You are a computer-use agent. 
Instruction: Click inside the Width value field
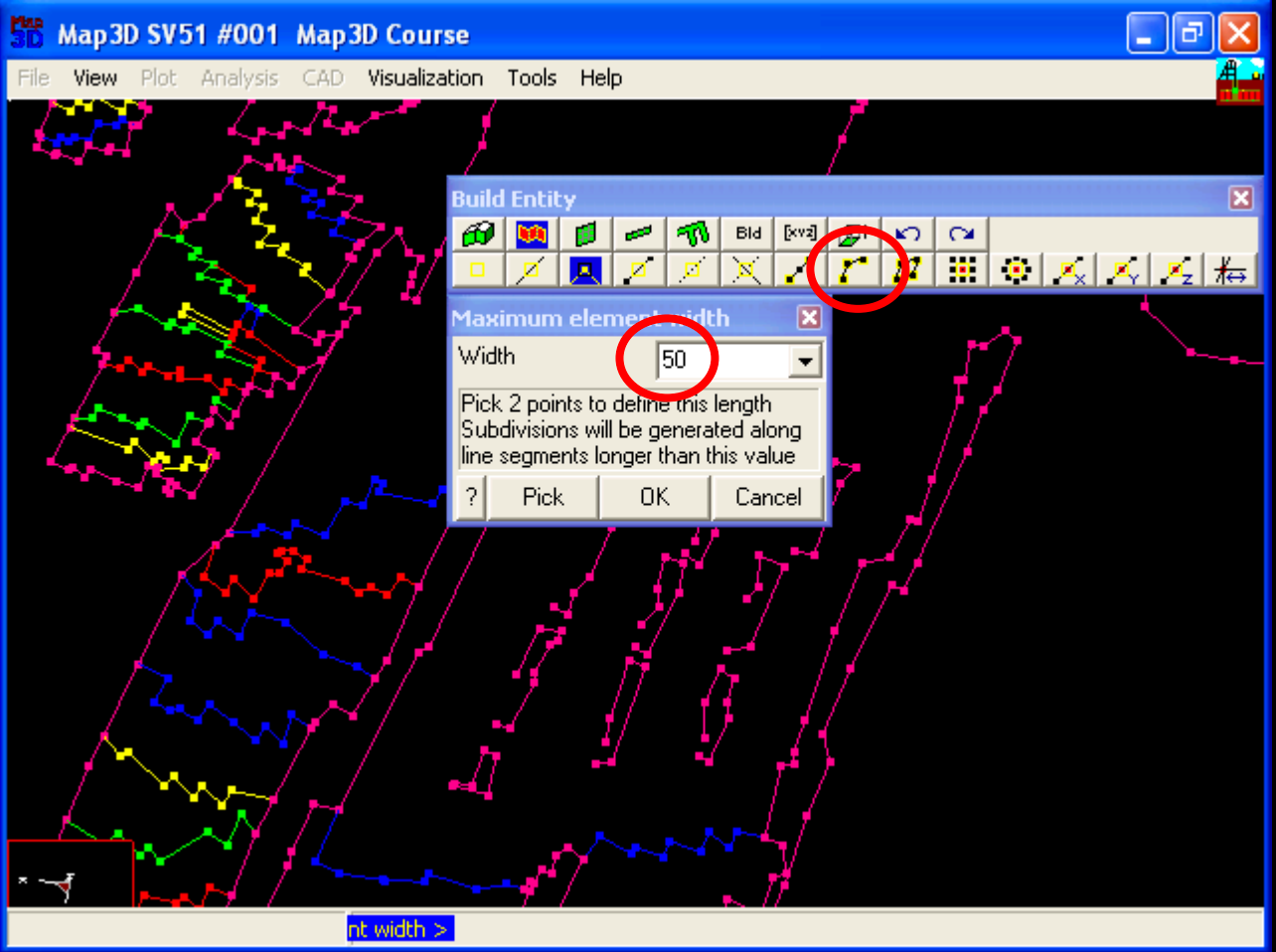click(722, 360)
